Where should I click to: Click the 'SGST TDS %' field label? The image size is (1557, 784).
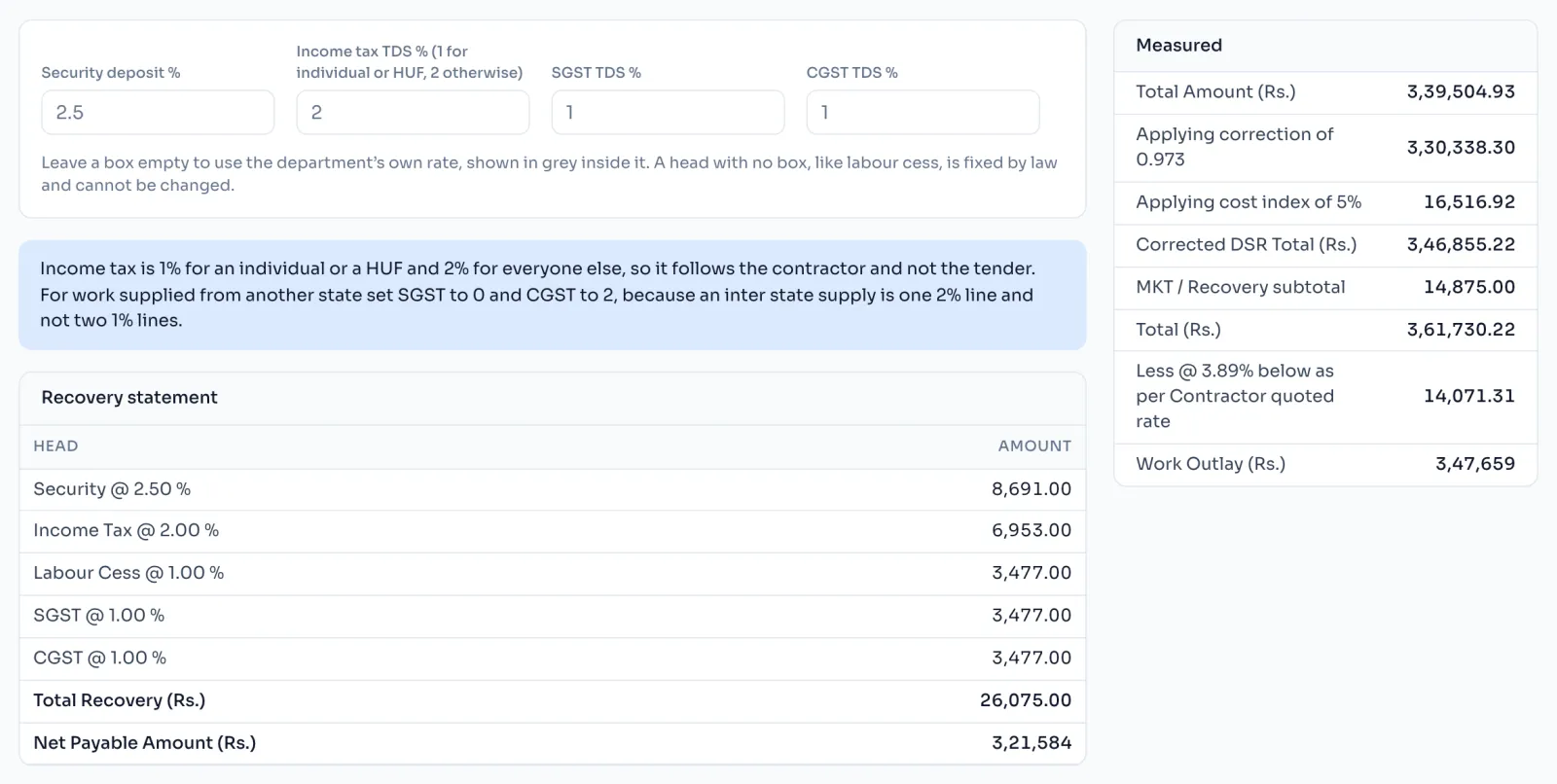[597, 73]
